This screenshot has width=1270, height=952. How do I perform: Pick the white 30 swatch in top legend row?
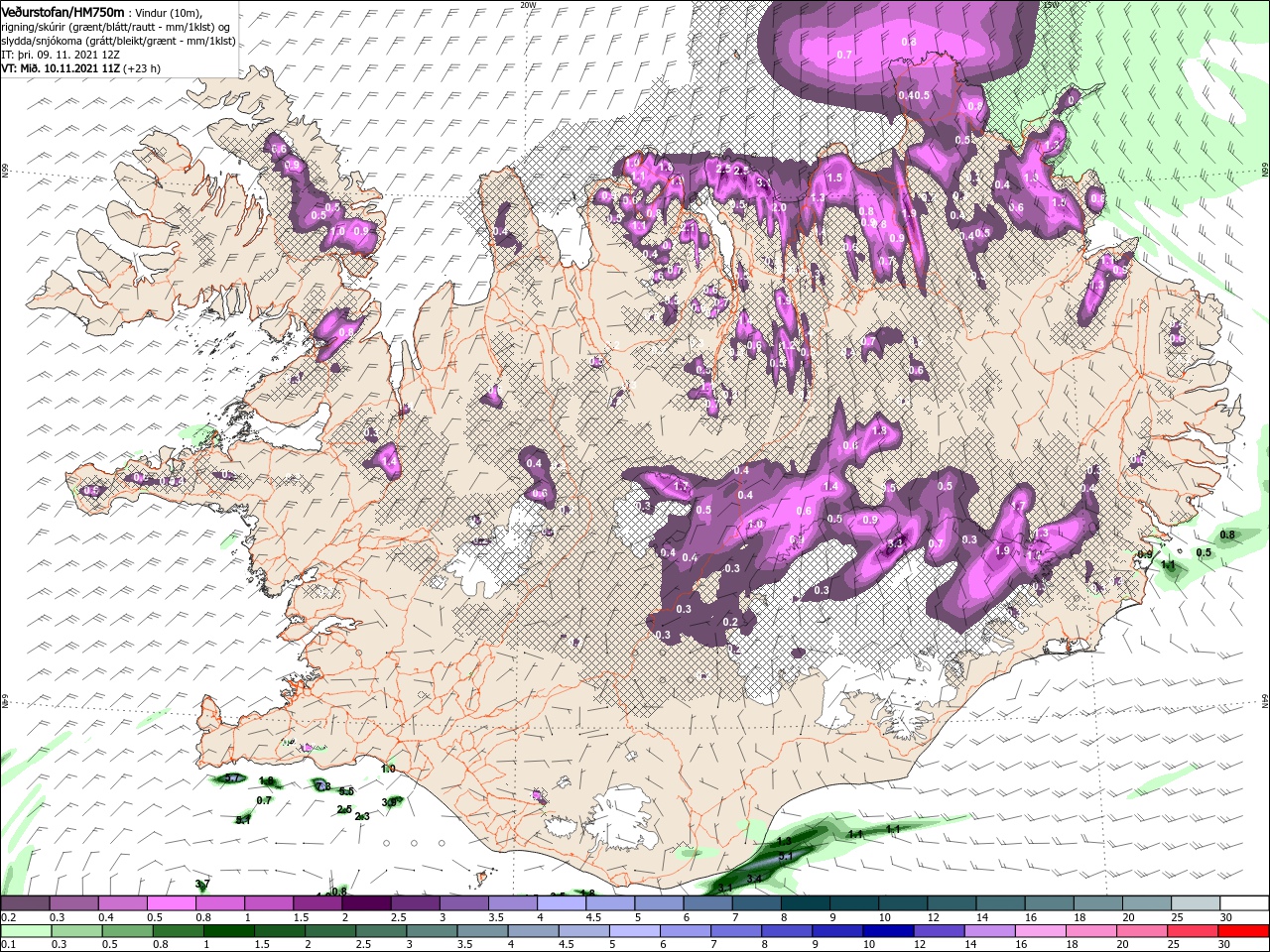coord(1244,903)
